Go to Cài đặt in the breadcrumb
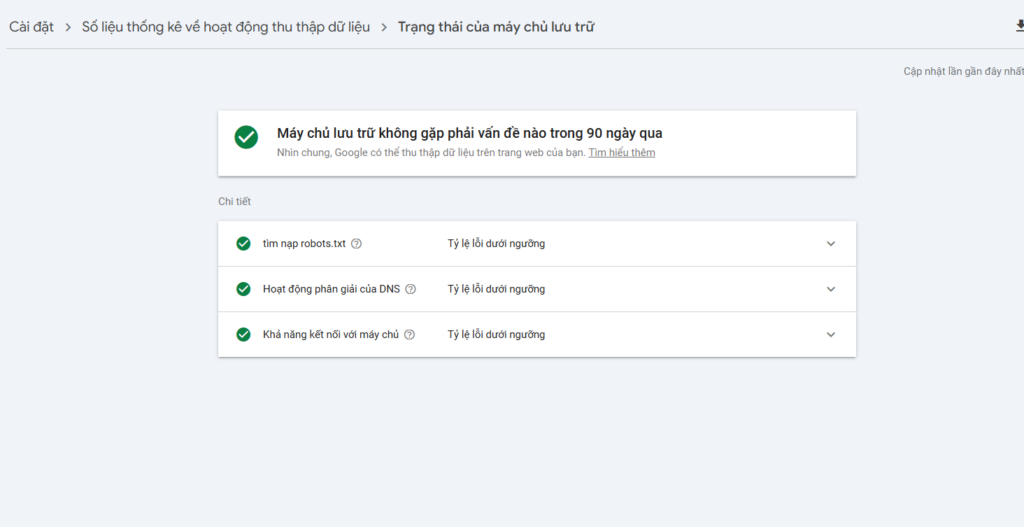1024x527 pixels. tap(30, 27)
